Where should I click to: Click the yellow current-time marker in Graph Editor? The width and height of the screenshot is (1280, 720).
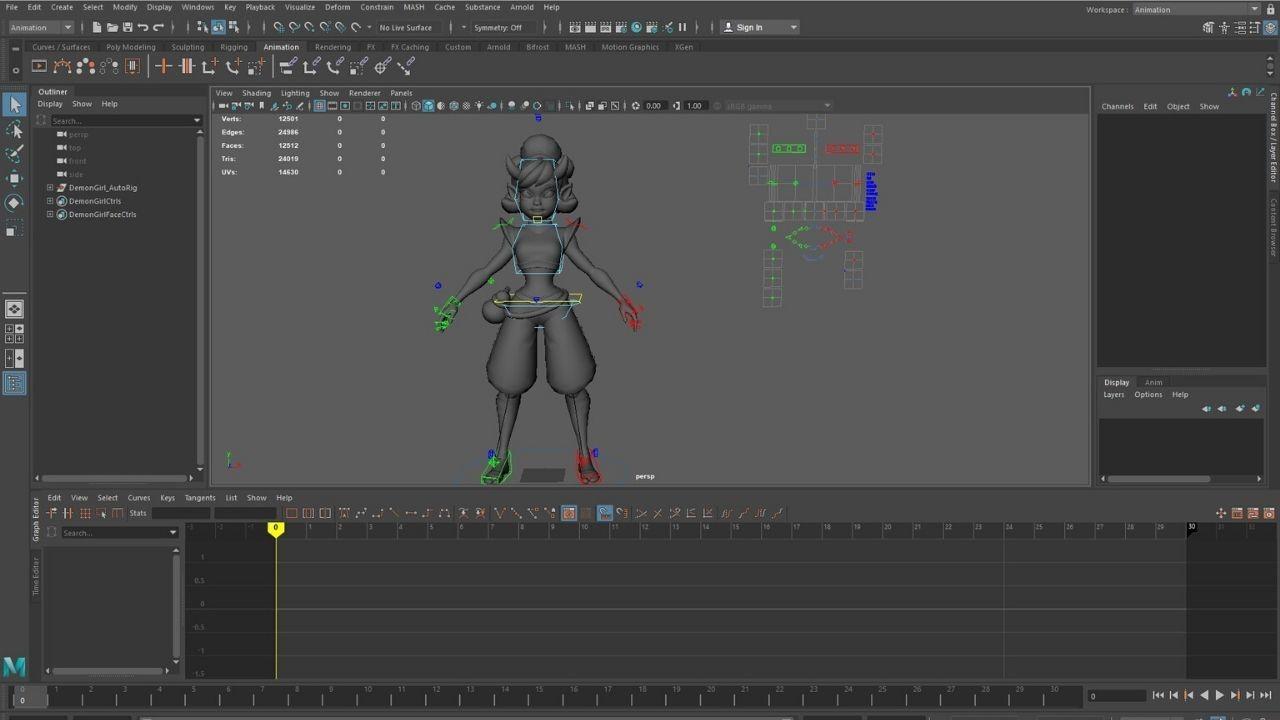276,529
